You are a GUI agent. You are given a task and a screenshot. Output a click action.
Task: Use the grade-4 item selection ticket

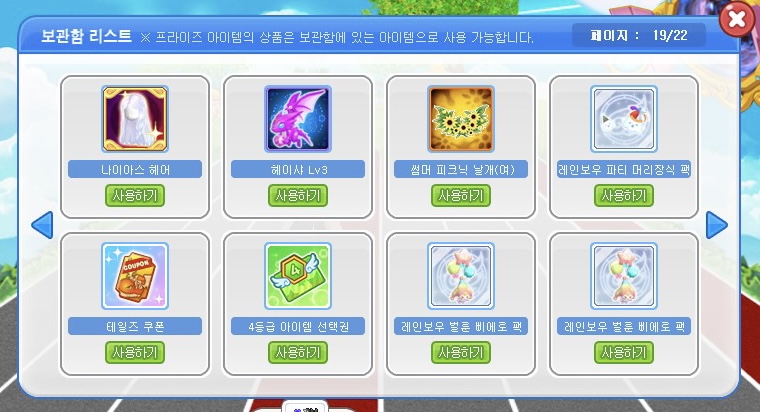298,352
